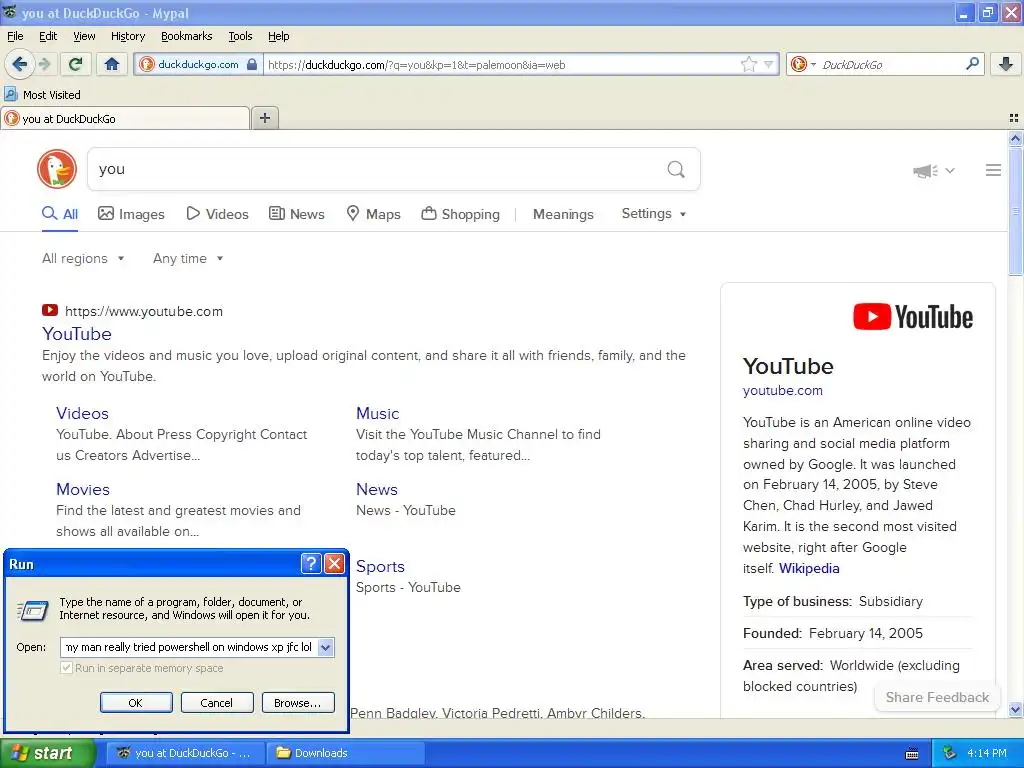Switch to the Shopping search tab
1024x768 pixels.
click(460, 214)
